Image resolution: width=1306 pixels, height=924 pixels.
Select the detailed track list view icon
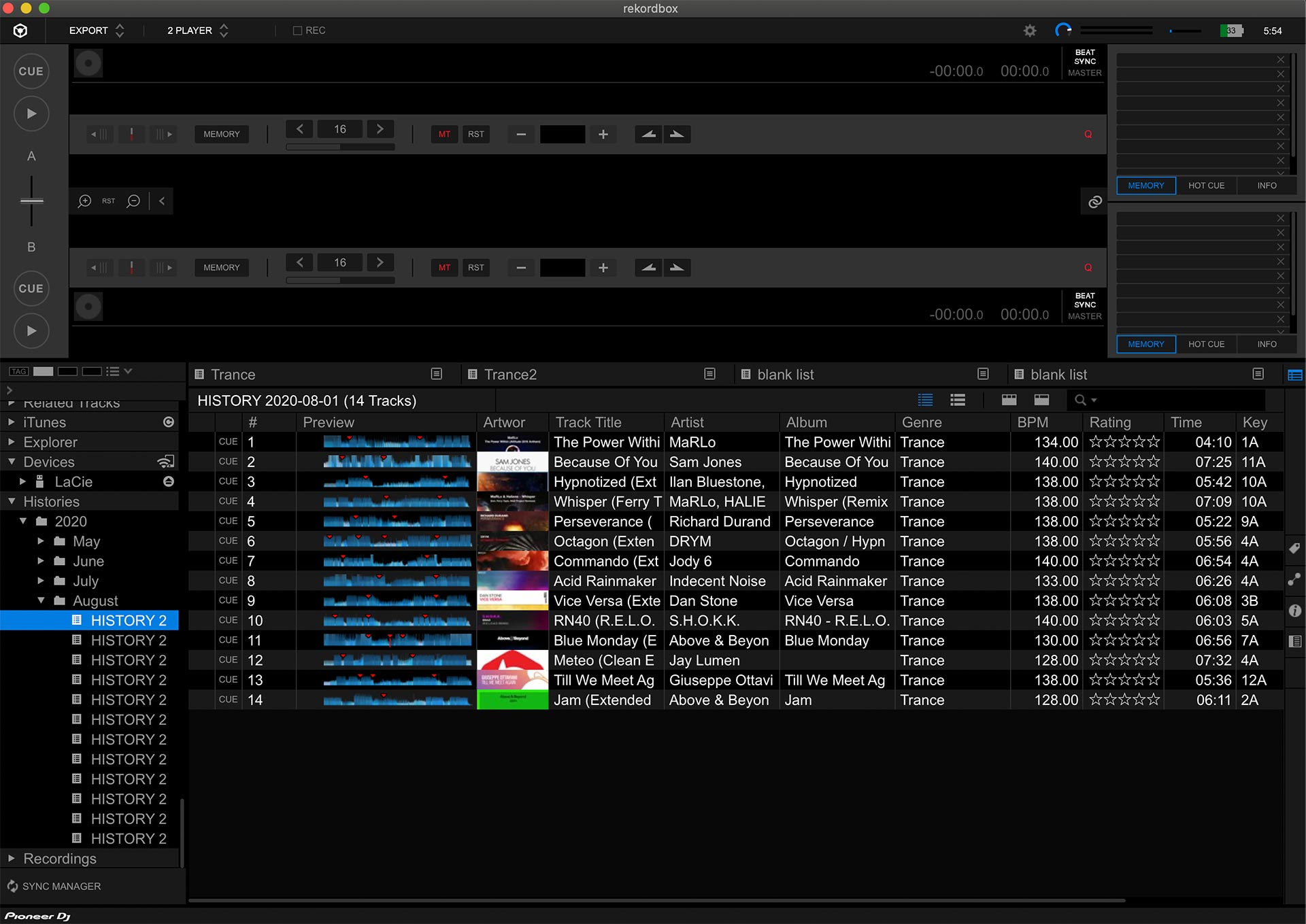[x=925, y=400]
